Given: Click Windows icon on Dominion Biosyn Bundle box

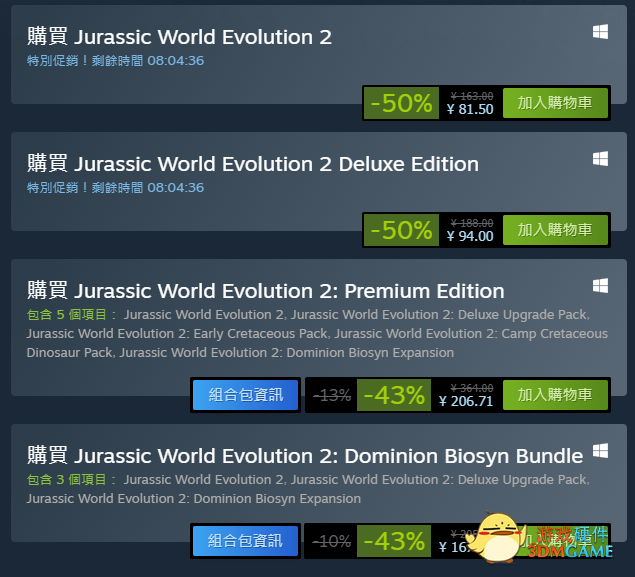Looking at the screenshot, I should [600, 451].
